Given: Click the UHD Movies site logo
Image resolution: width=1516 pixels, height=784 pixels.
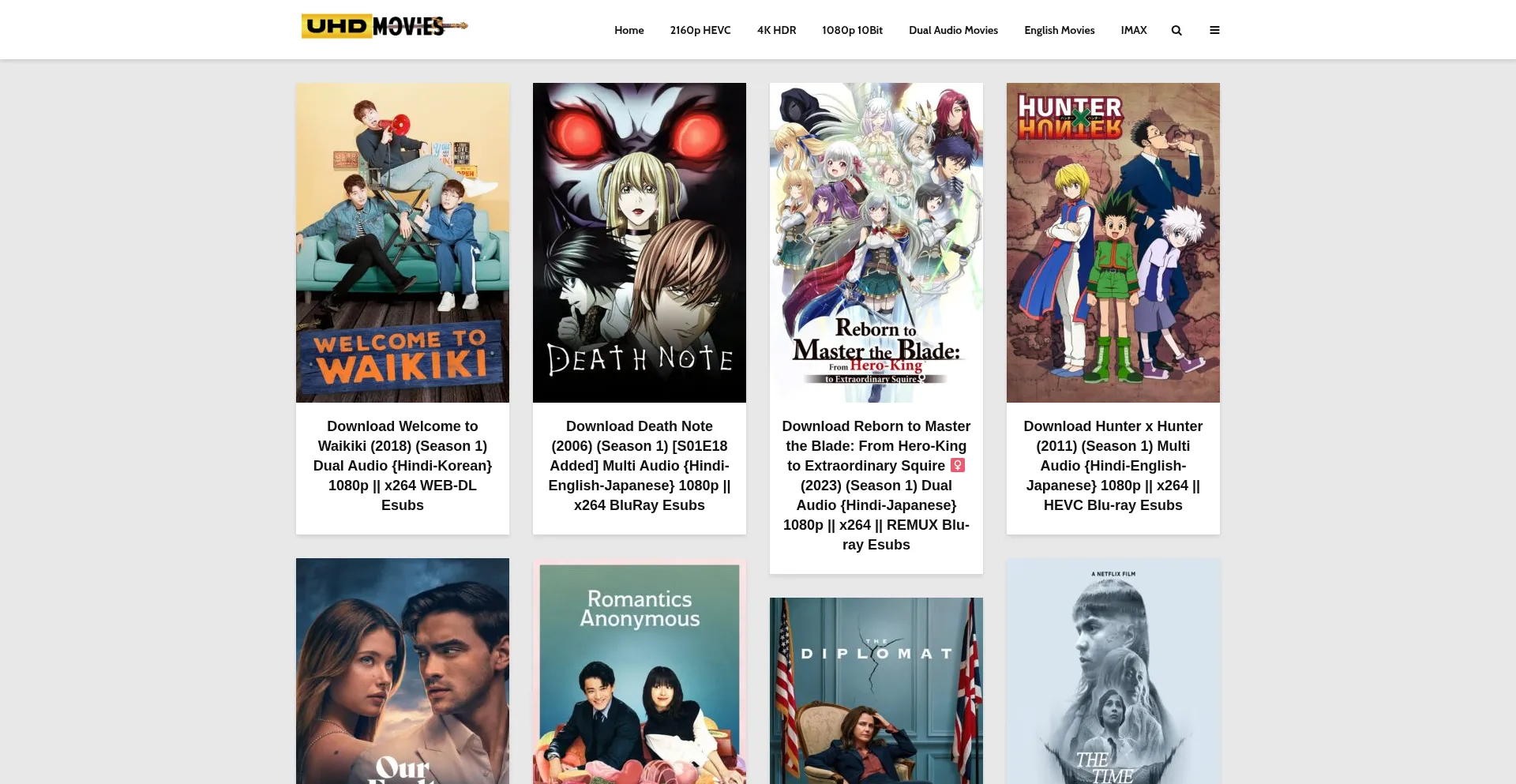Looking at the screenshot, I should click(384, 26).
